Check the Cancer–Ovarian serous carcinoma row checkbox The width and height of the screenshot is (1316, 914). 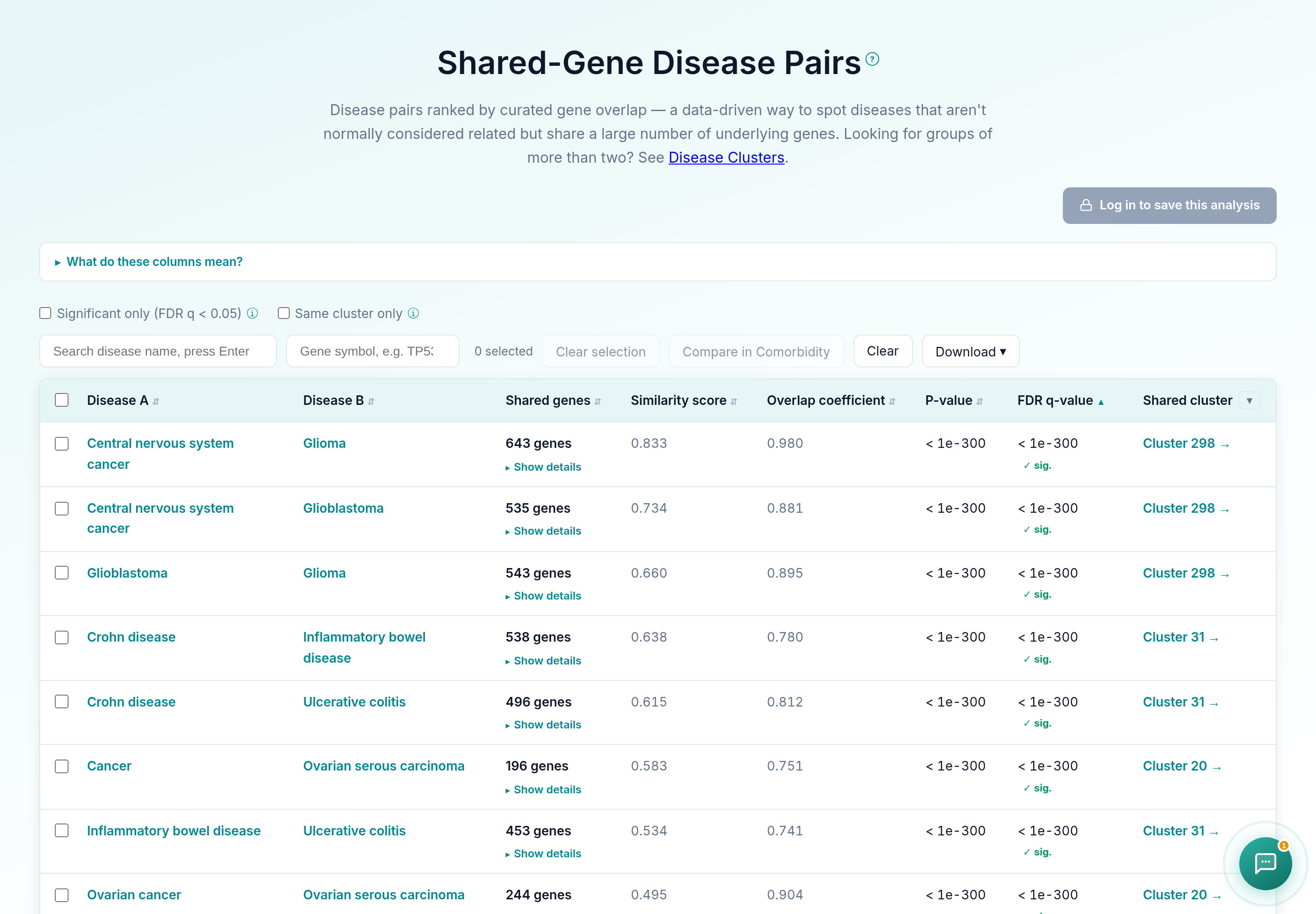pyautogui.click(x=62, y=766)
